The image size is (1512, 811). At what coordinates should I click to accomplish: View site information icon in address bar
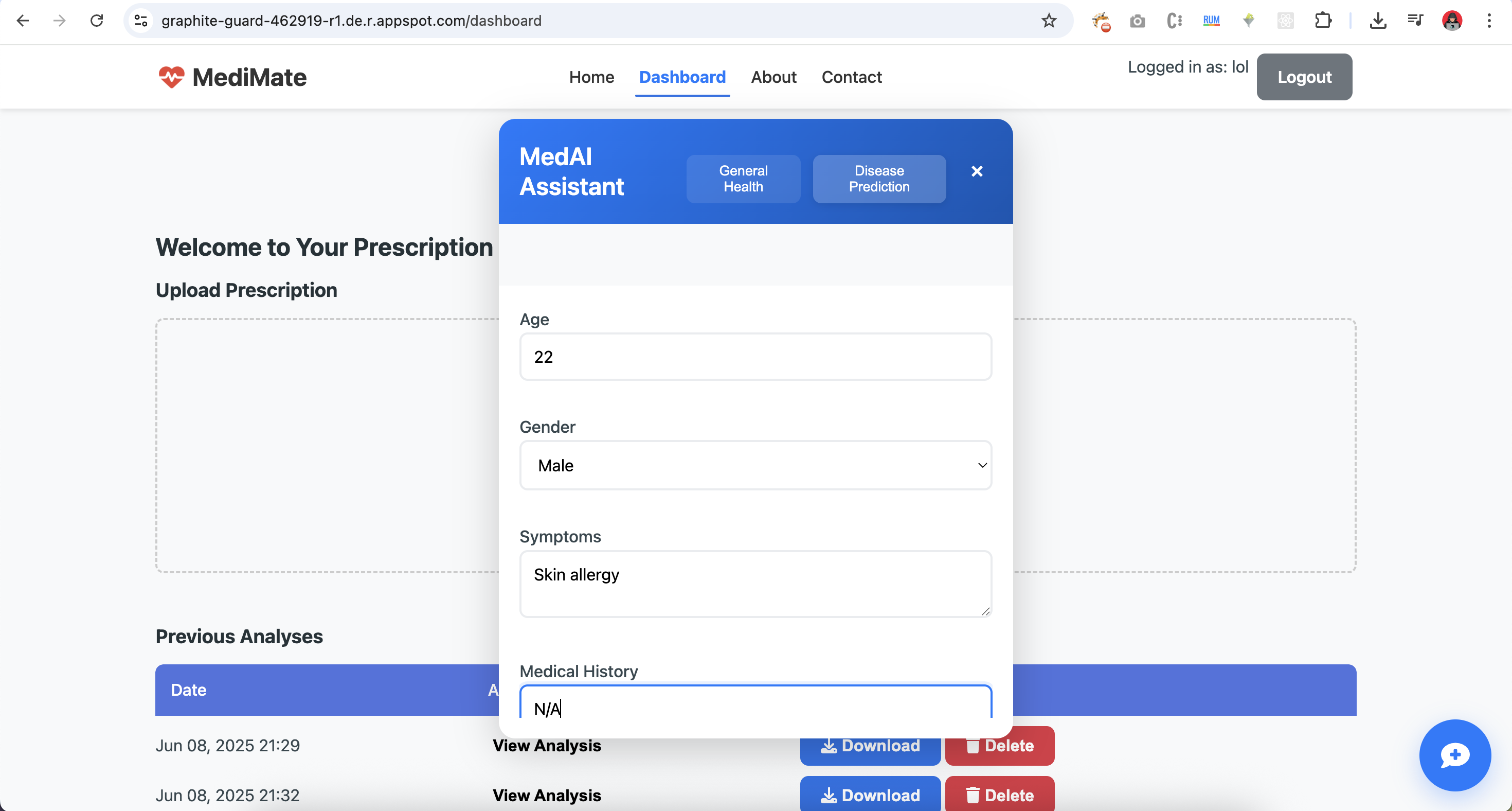[x=141, y=21]
